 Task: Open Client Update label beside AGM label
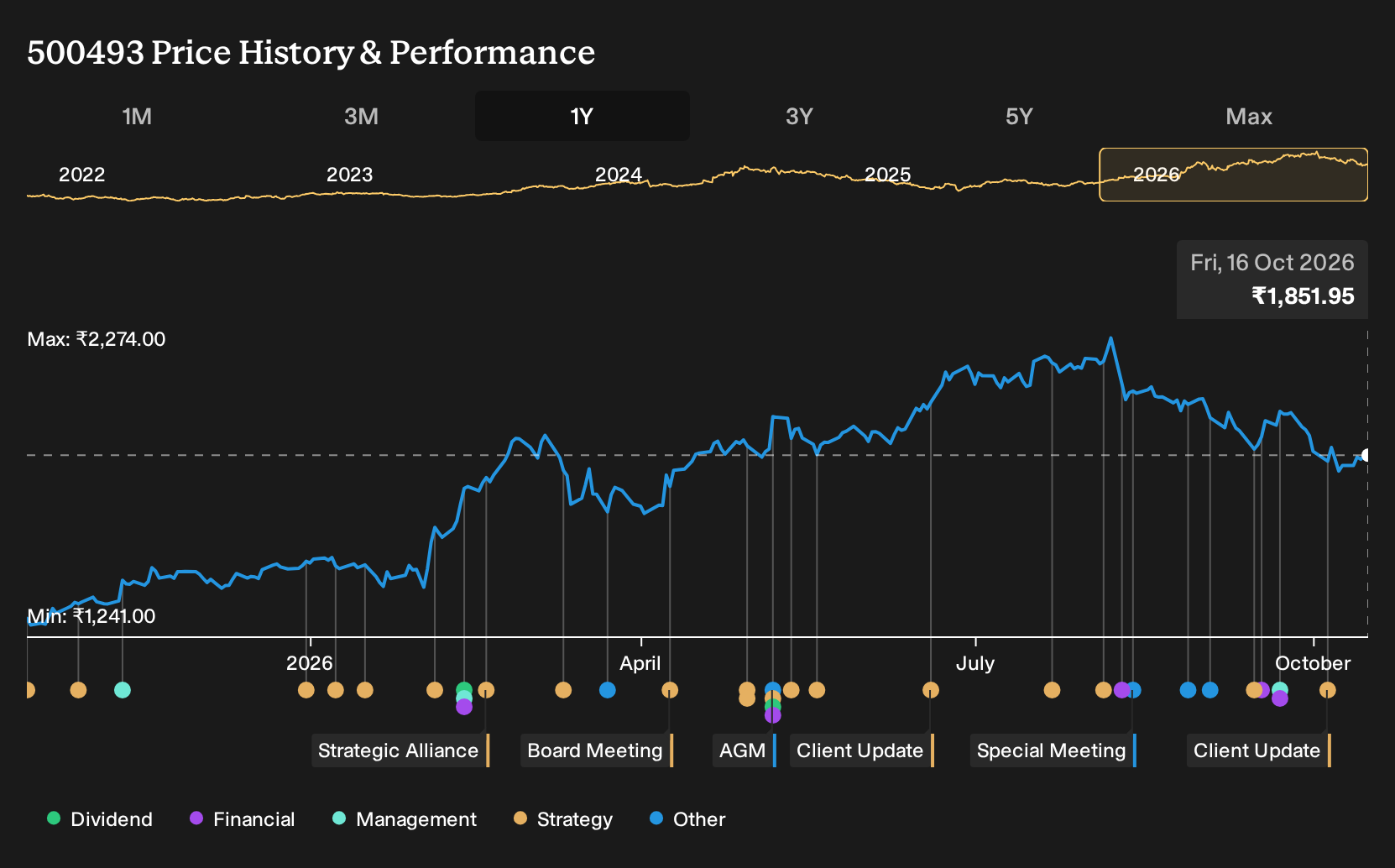[x=862, y=750]
